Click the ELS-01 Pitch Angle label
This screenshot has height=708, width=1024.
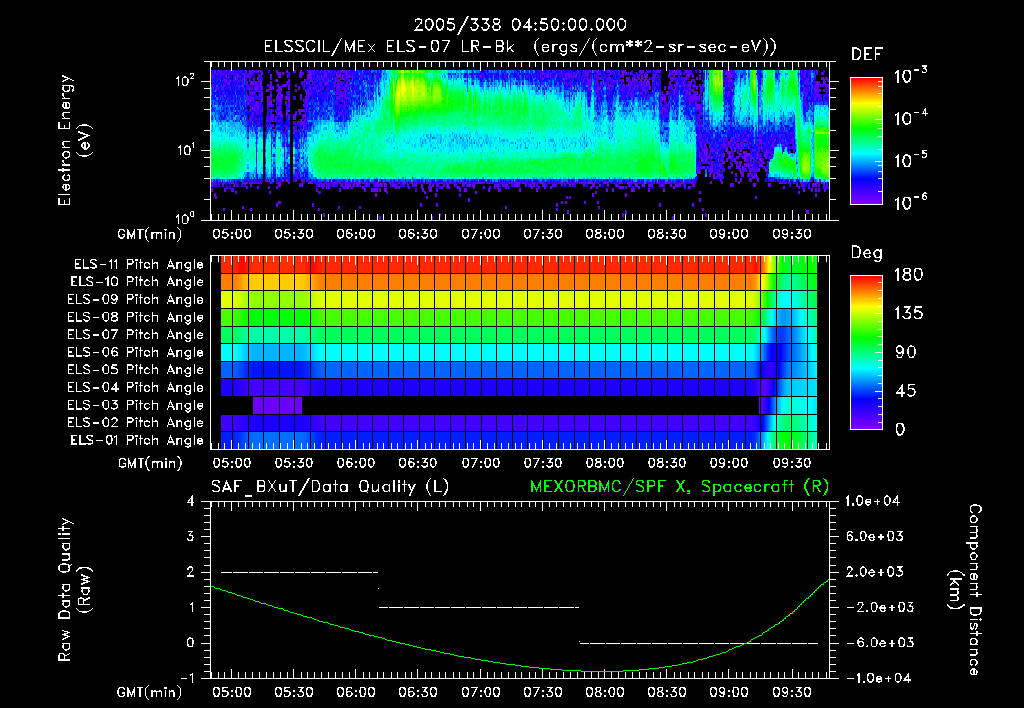136,440
